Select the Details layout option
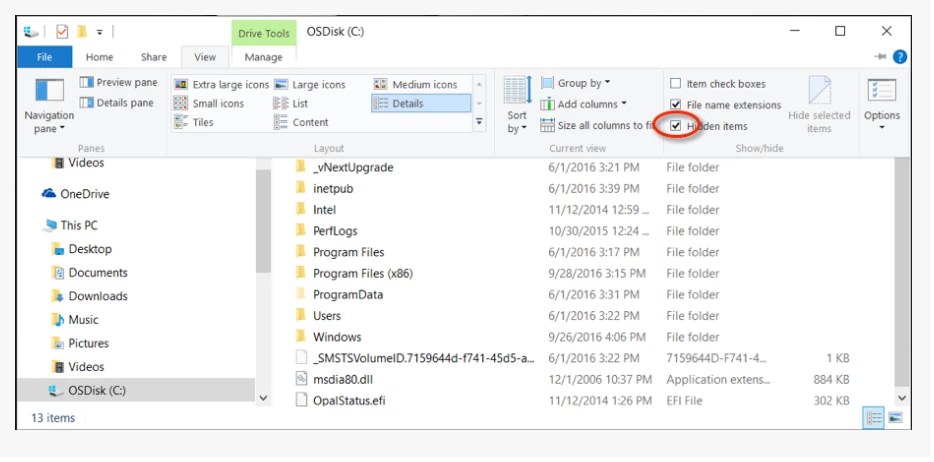This screenshot has width=934, height=462. [x=421, y=104]
